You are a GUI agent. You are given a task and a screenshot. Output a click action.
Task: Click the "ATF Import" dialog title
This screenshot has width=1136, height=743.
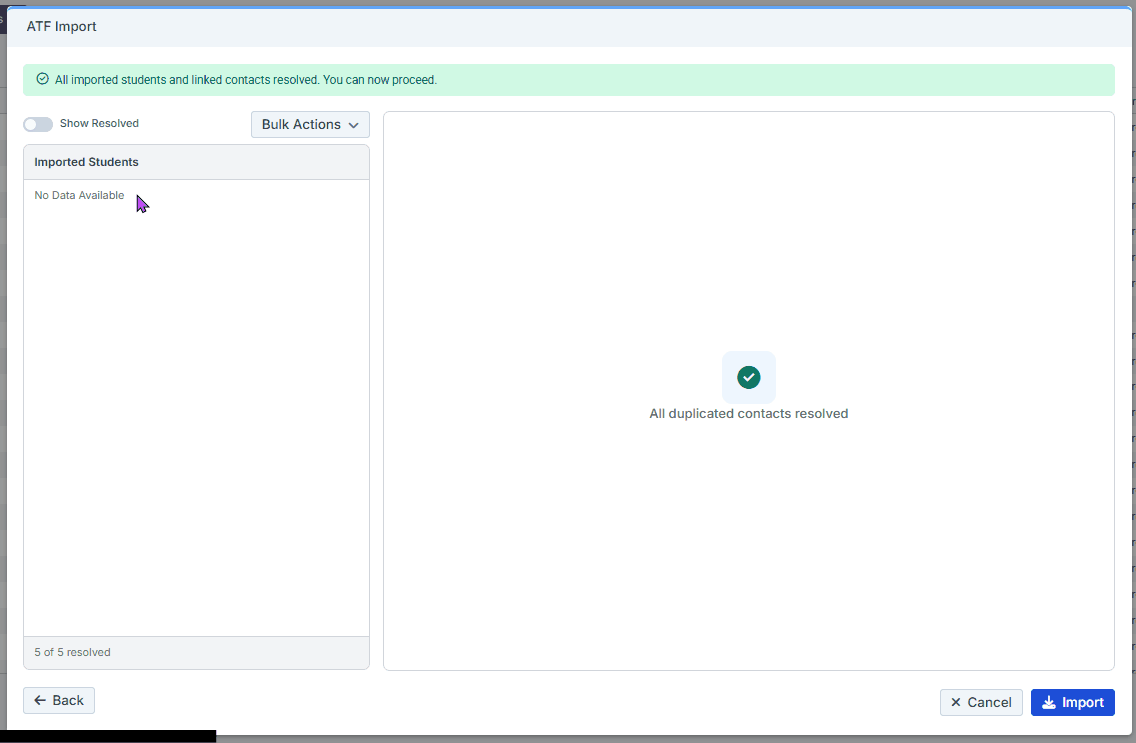[x=62, y=27]
